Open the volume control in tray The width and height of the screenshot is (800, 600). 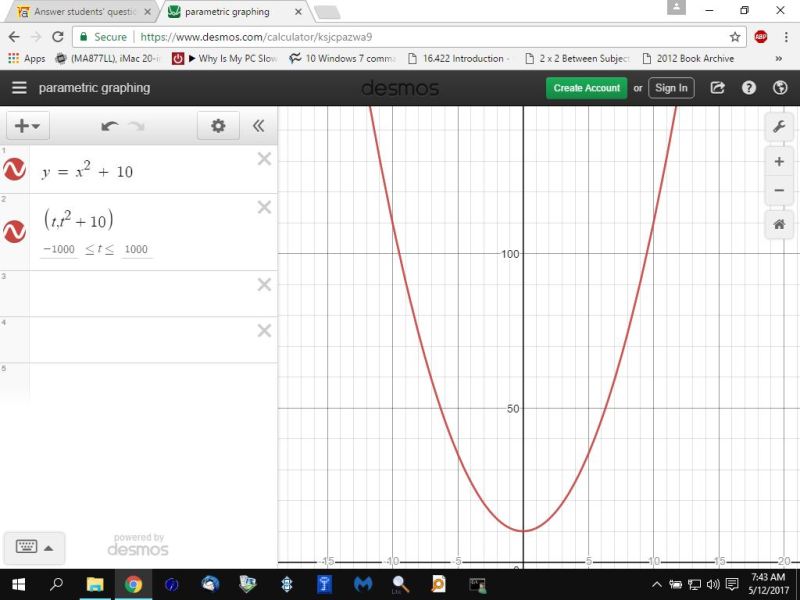click(x=713, y=585)
